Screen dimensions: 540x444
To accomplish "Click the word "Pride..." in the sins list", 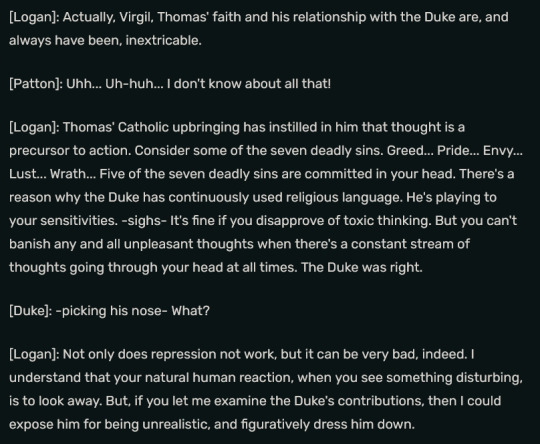I will tap(458, 151).
